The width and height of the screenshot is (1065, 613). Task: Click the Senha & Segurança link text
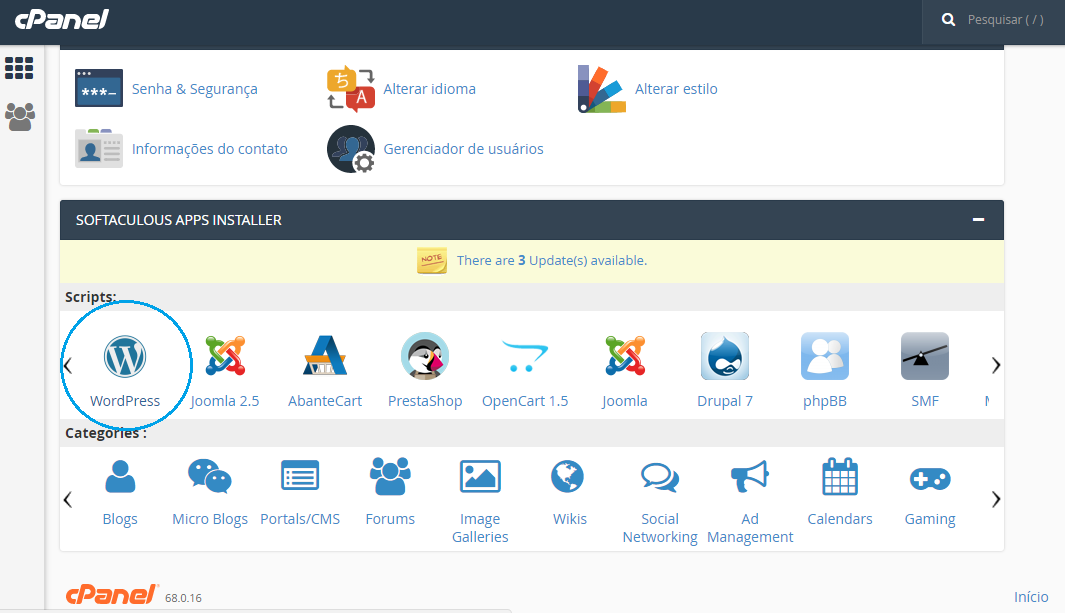[194, 89]
